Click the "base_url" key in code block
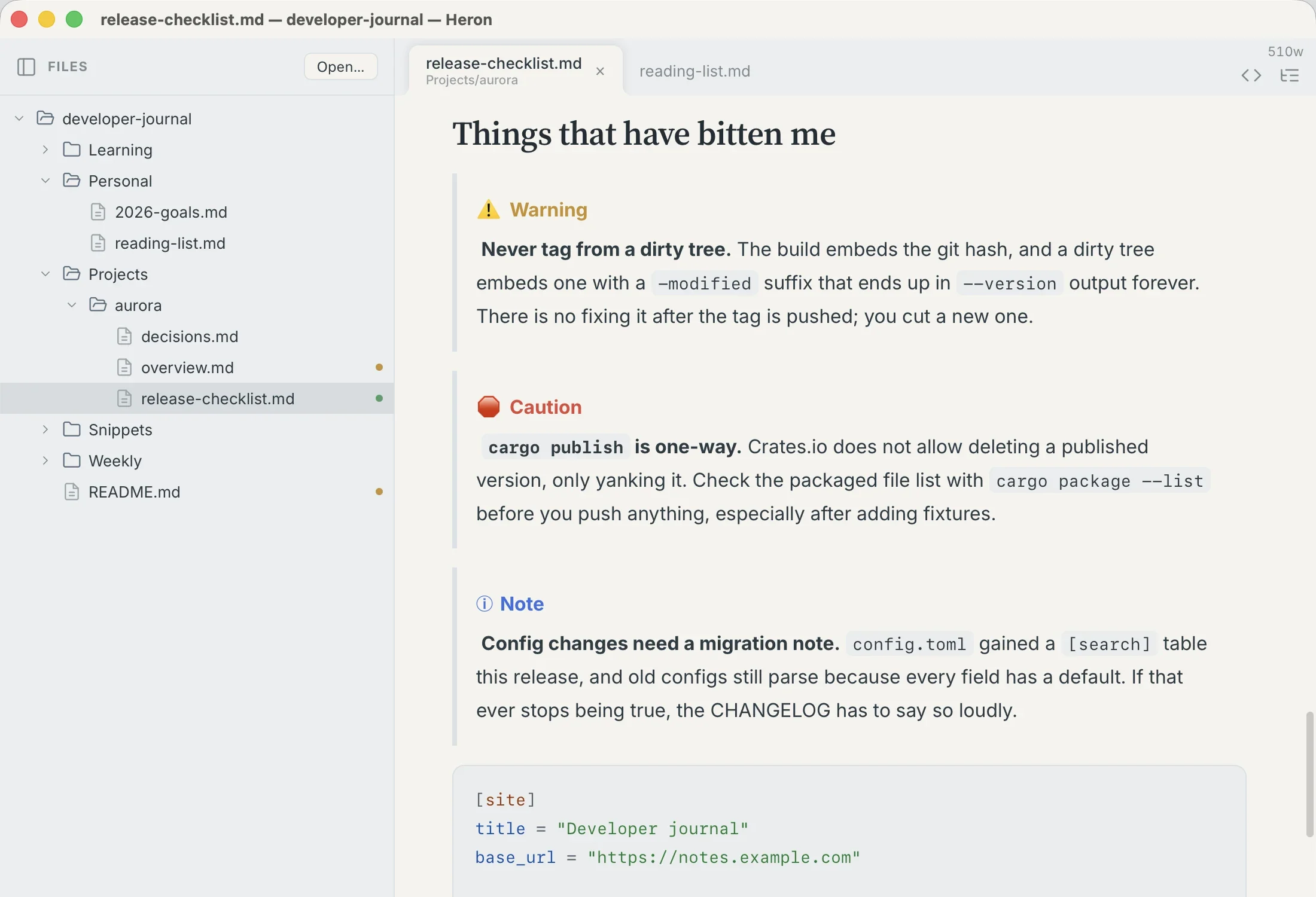Screen dimensions: 1316x897 coord(515,857)
